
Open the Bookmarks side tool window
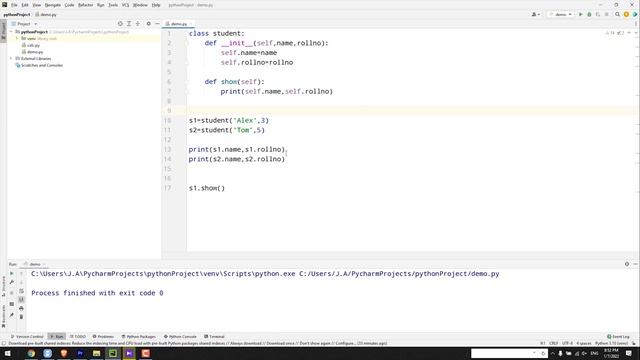[x=4, y=316]
